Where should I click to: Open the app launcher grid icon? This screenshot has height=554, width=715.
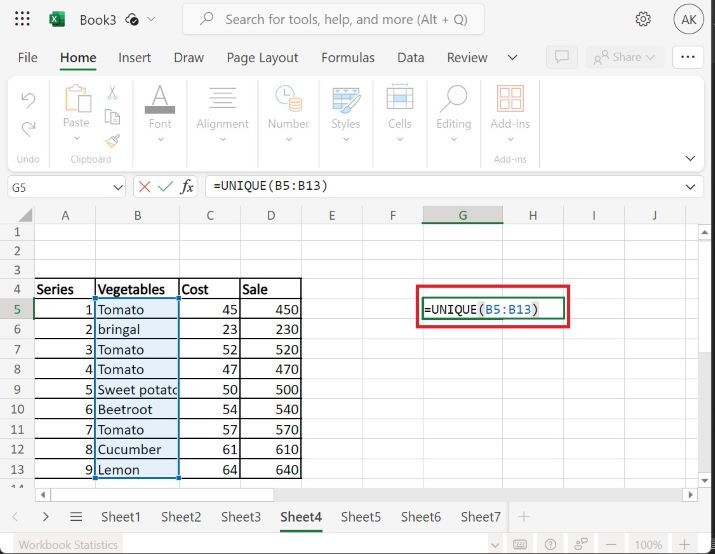pyautogui.click(x=22, y=19)
